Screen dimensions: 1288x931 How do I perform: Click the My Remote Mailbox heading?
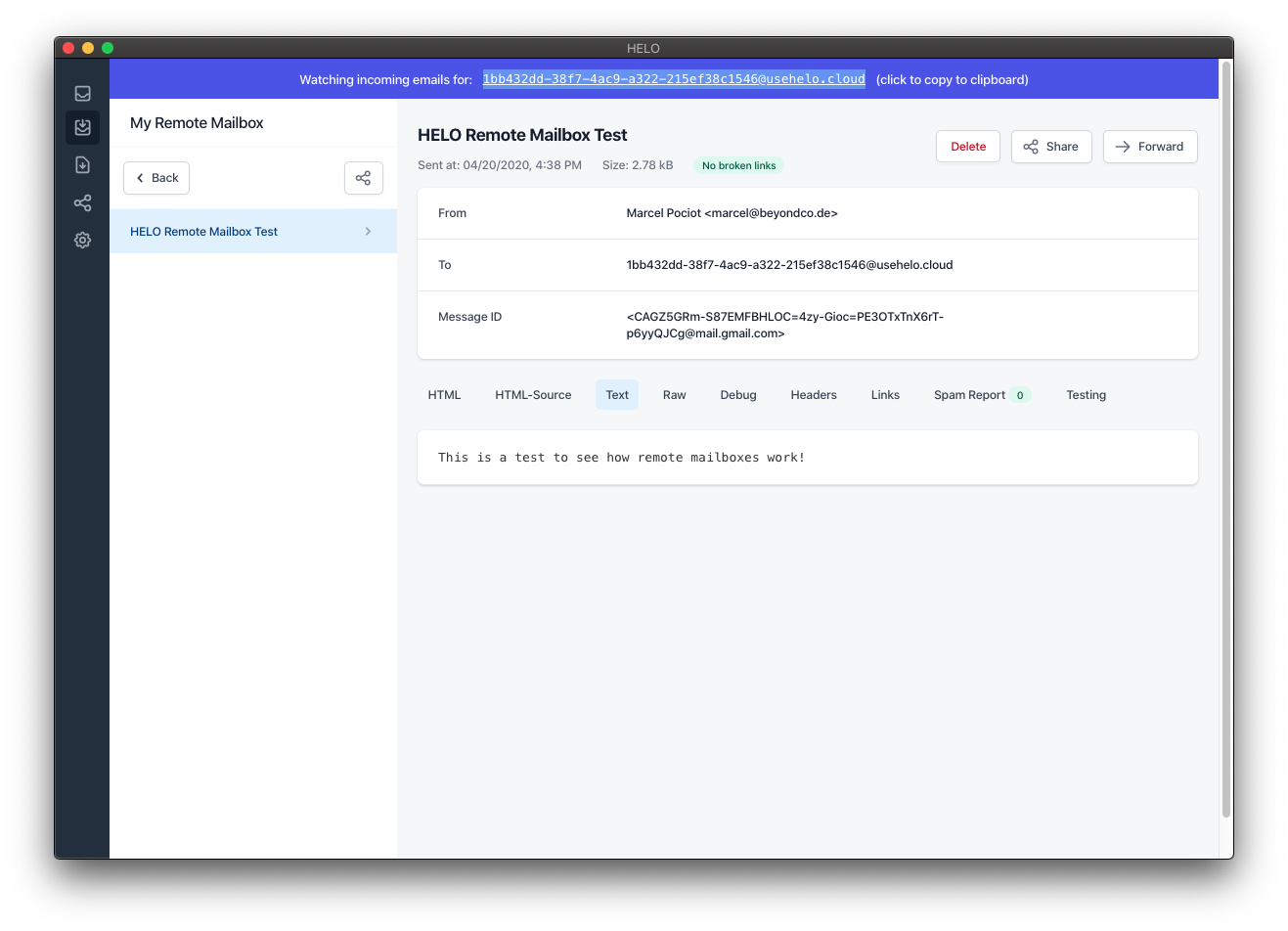coord(197,123)
